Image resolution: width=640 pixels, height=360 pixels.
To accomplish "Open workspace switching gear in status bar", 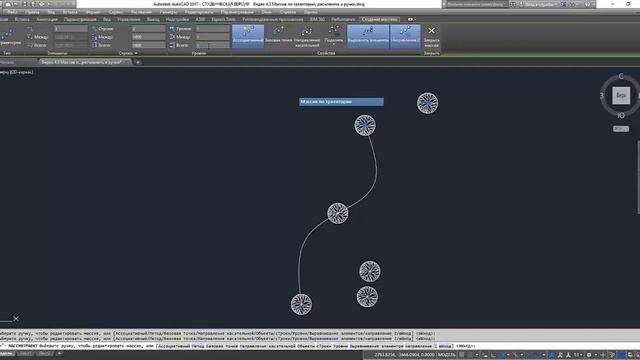I will [x=590, y=355].
